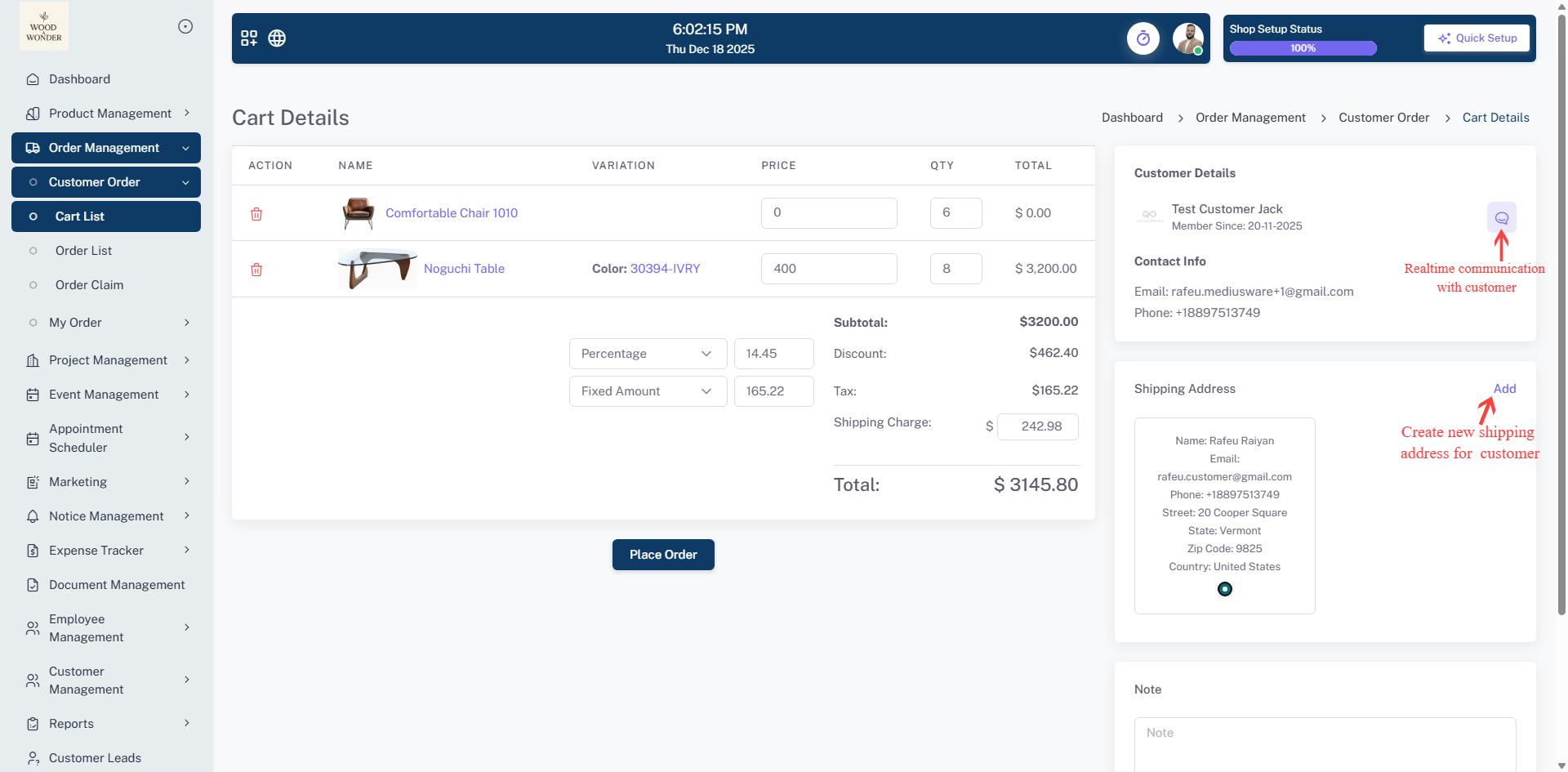
Task: Go to Dashboard in sidebar
Action: [79, 79]
